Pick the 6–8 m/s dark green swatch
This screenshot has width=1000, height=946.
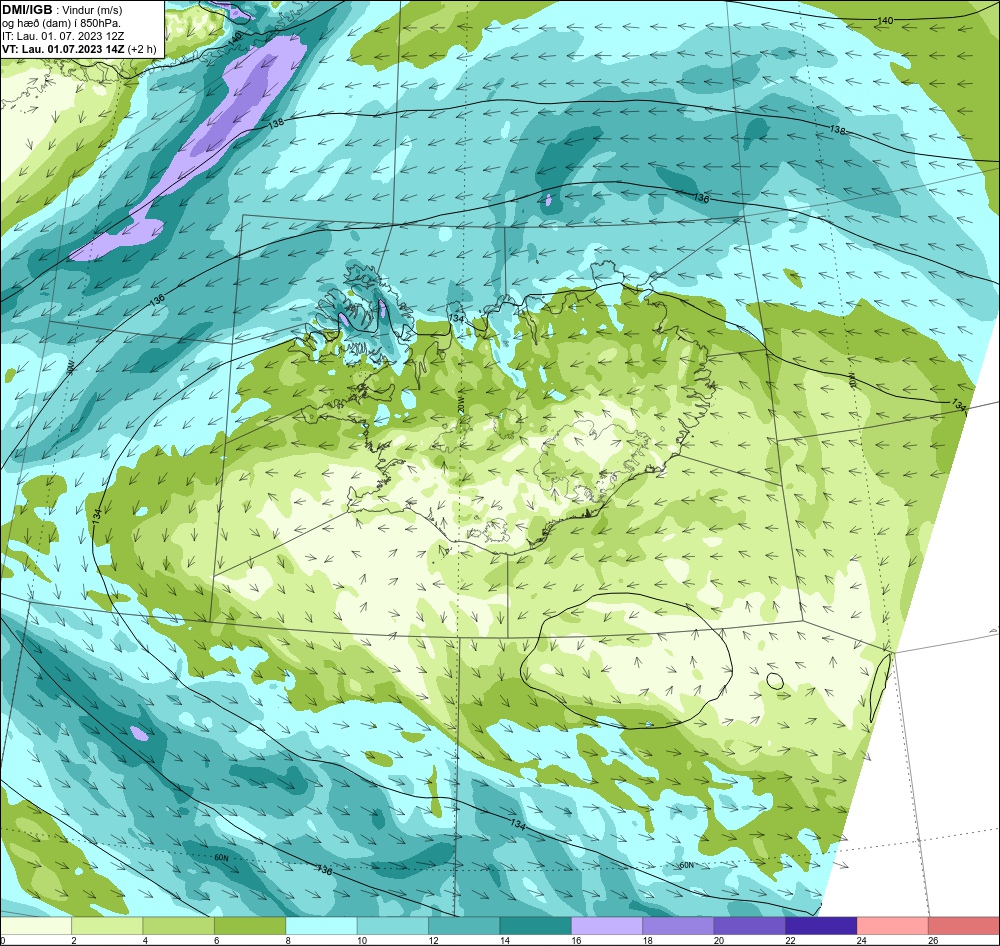tap(250, 926)
